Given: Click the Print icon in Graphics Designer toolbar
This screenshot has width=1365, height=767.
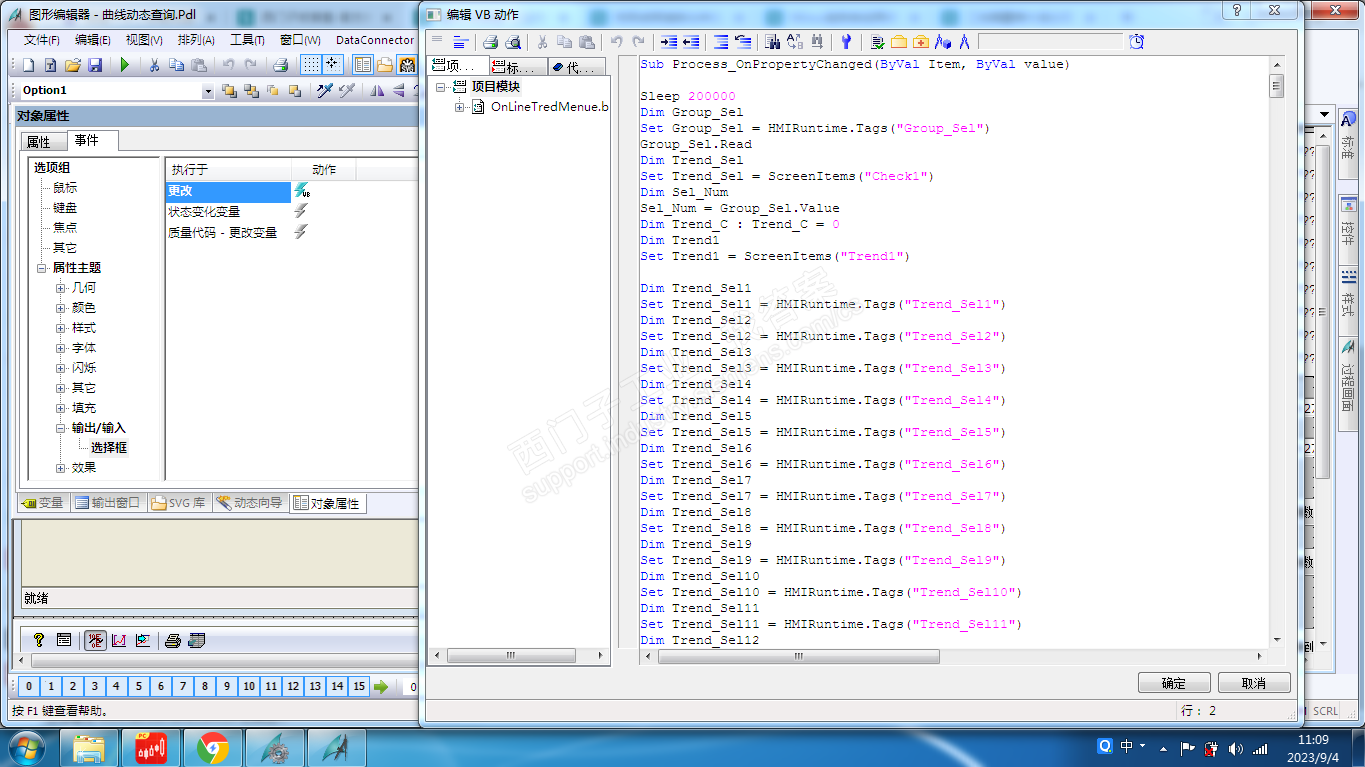Looking at the screenshot, I should point(281,65).
